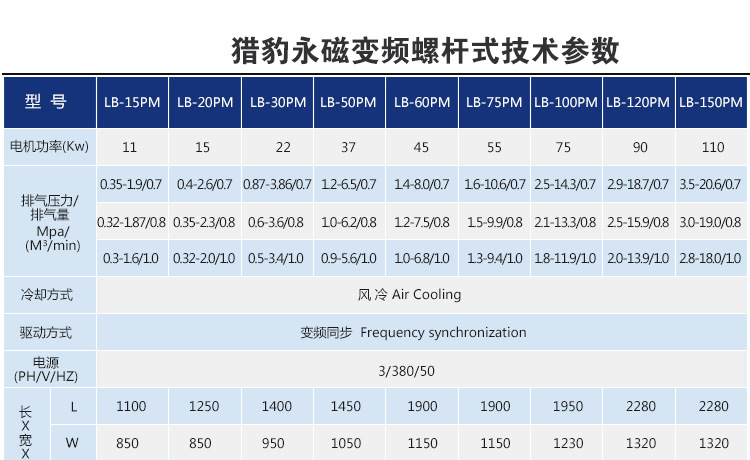Click column header LB-100PM

(566, 102)
